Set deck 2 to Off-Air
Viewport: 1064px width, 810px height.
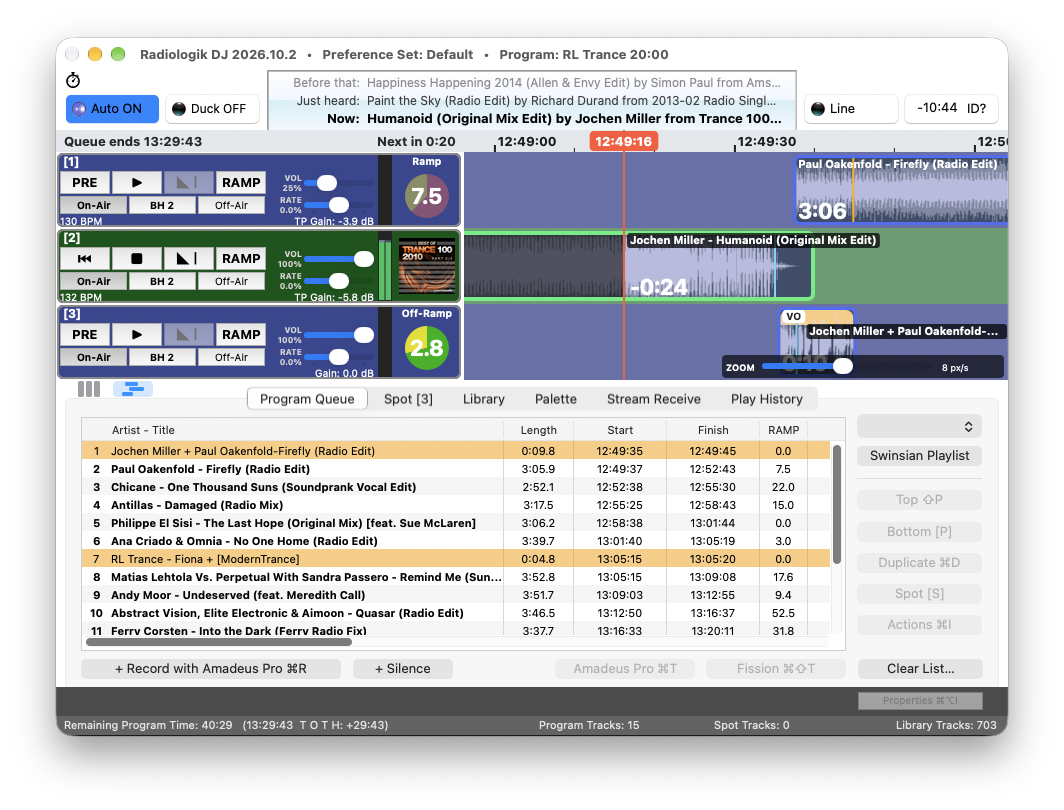click(x=231, y=282)
